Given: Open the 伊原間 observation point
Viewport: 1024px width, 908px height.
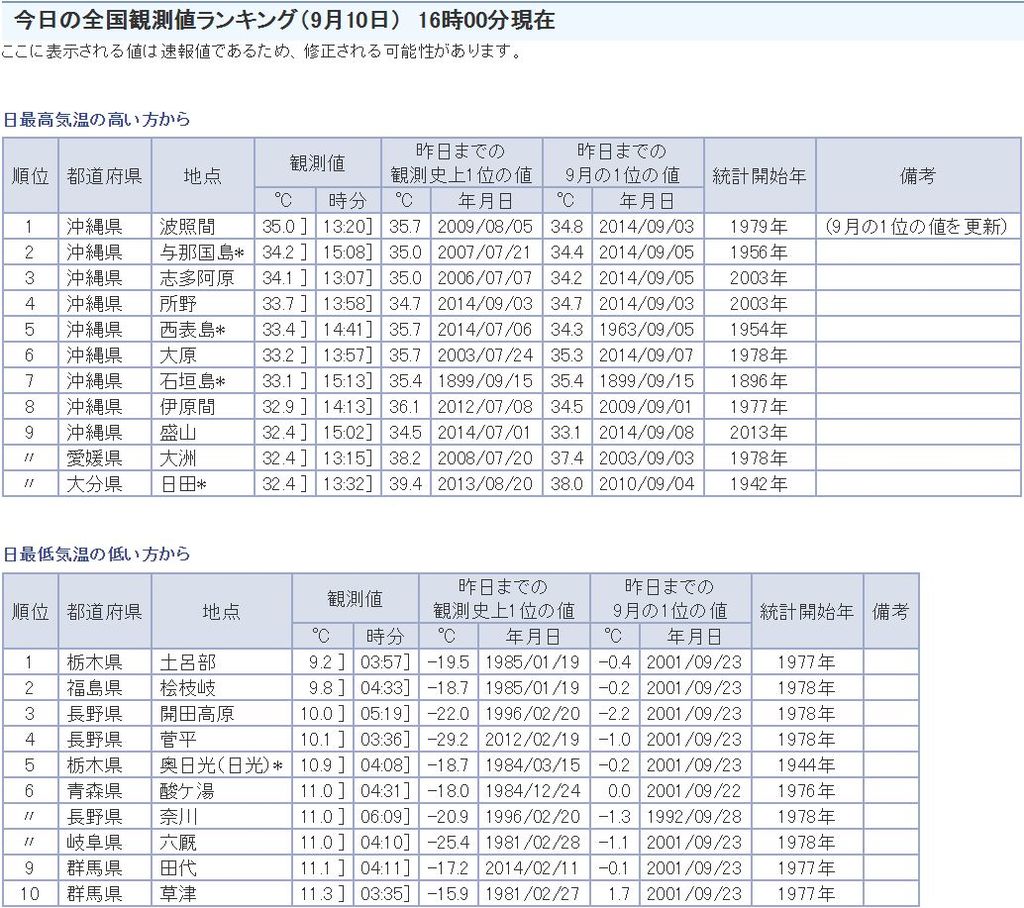Looking at the screenshot, I should click(x=186, y=407).
